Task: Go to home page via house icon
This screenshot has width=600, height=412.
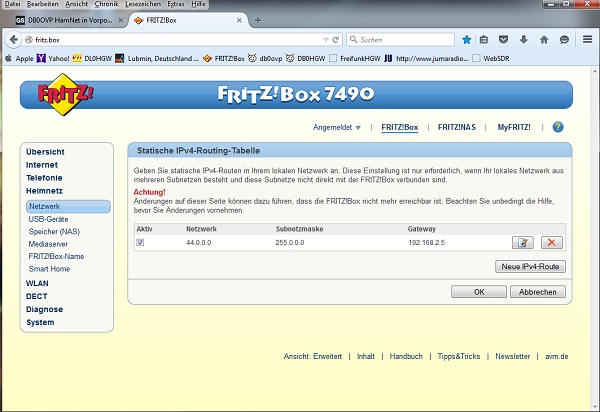Action: coord(544,40)
